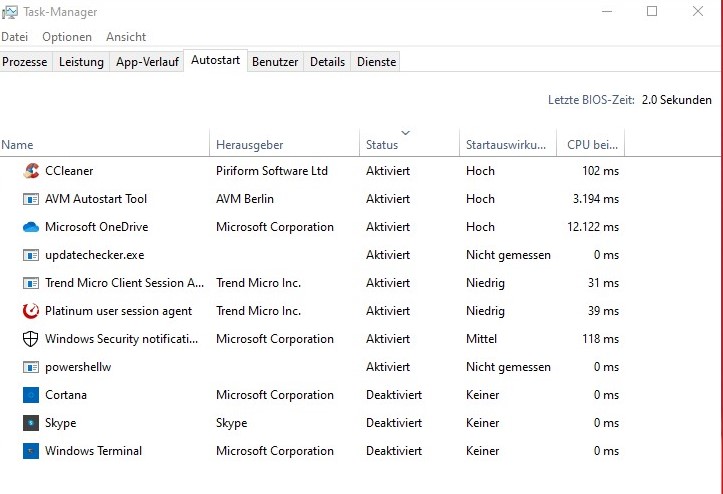The width and height of the screenshot is (723, 494).
Task: Select the Microsoft OneDrive entry
Action: tap(96, 227)
